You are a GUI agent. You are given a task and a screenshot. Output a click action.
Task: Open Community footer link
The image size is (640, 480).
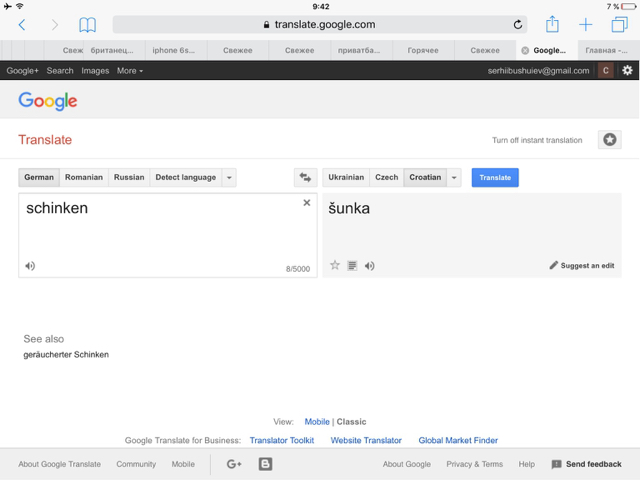click(136, 464)
